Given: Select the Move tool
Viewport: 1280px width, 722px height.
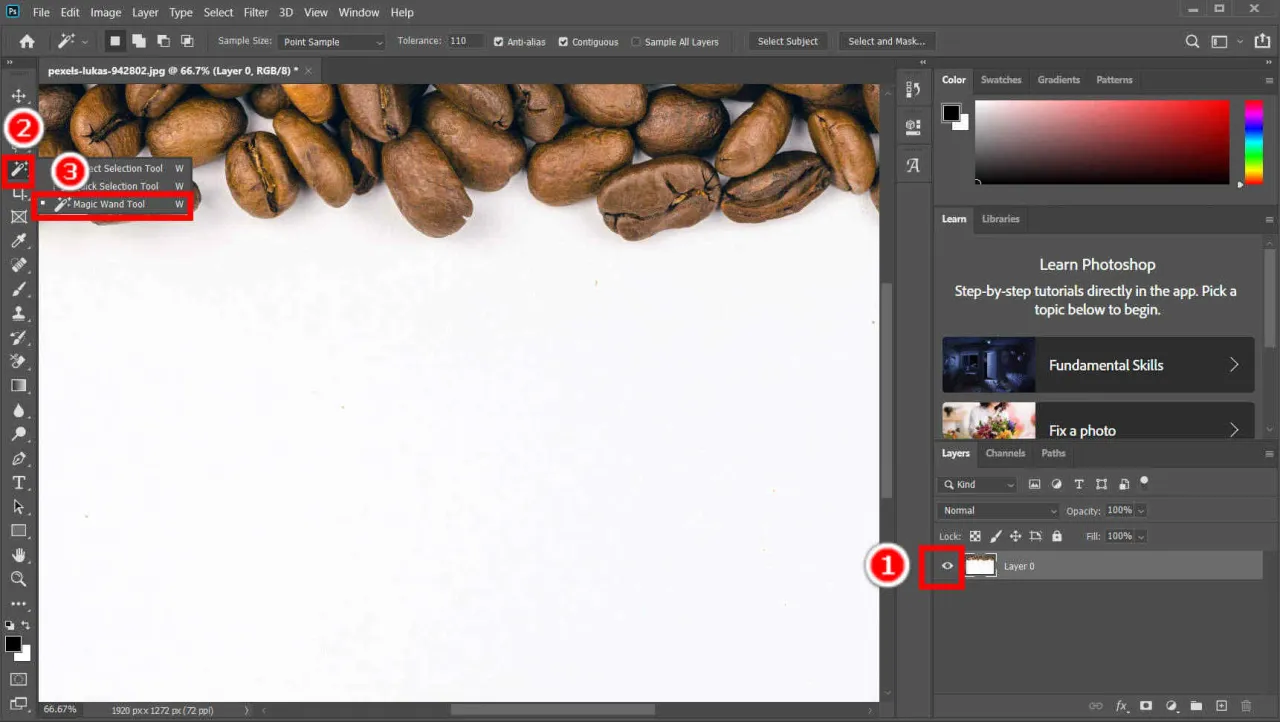Looking at the screenshot, I should (x=18, y=96).
